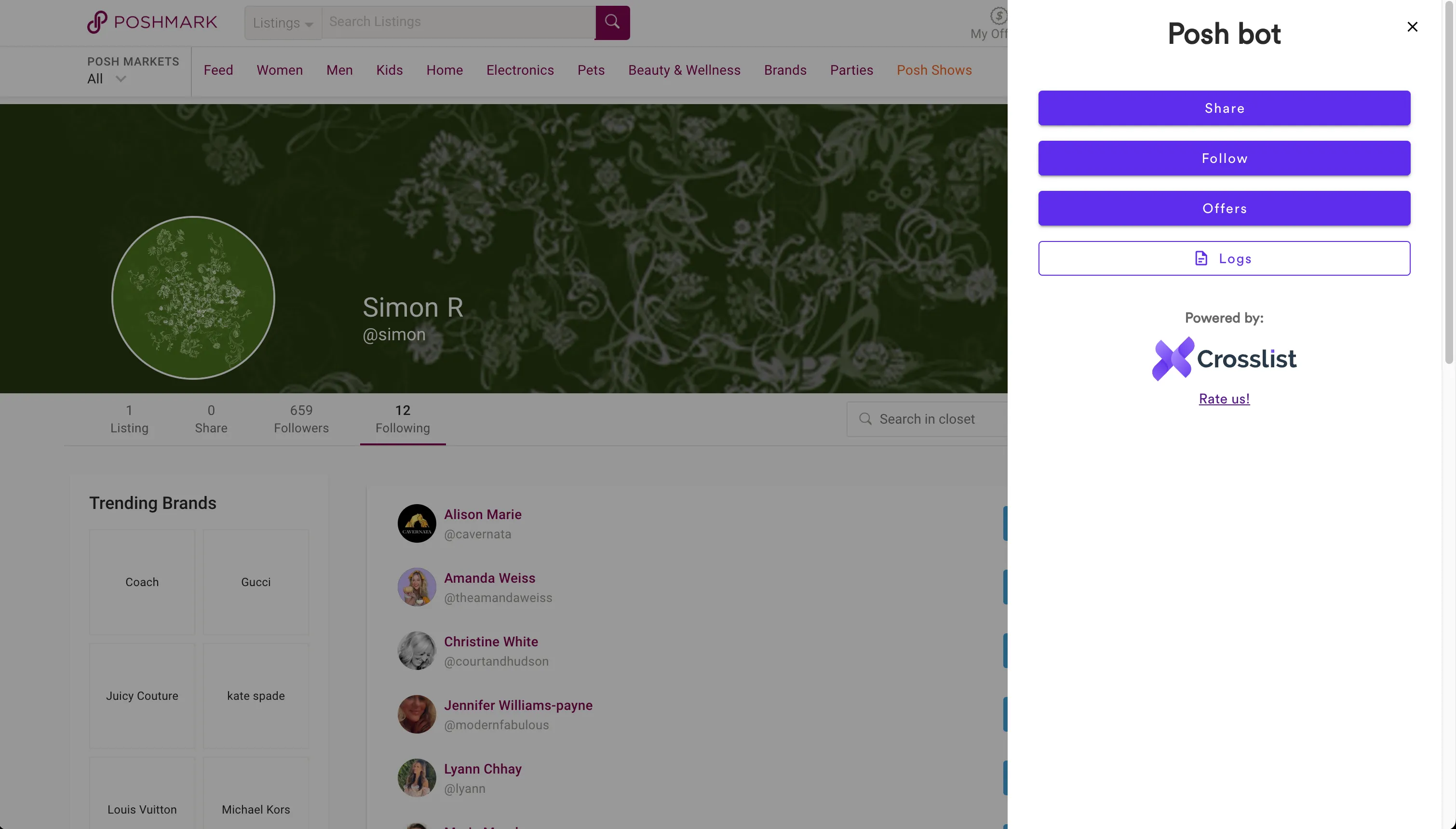Open the Brands menu item
Viewport: 1456px width, 829px height.
point(785,70)
